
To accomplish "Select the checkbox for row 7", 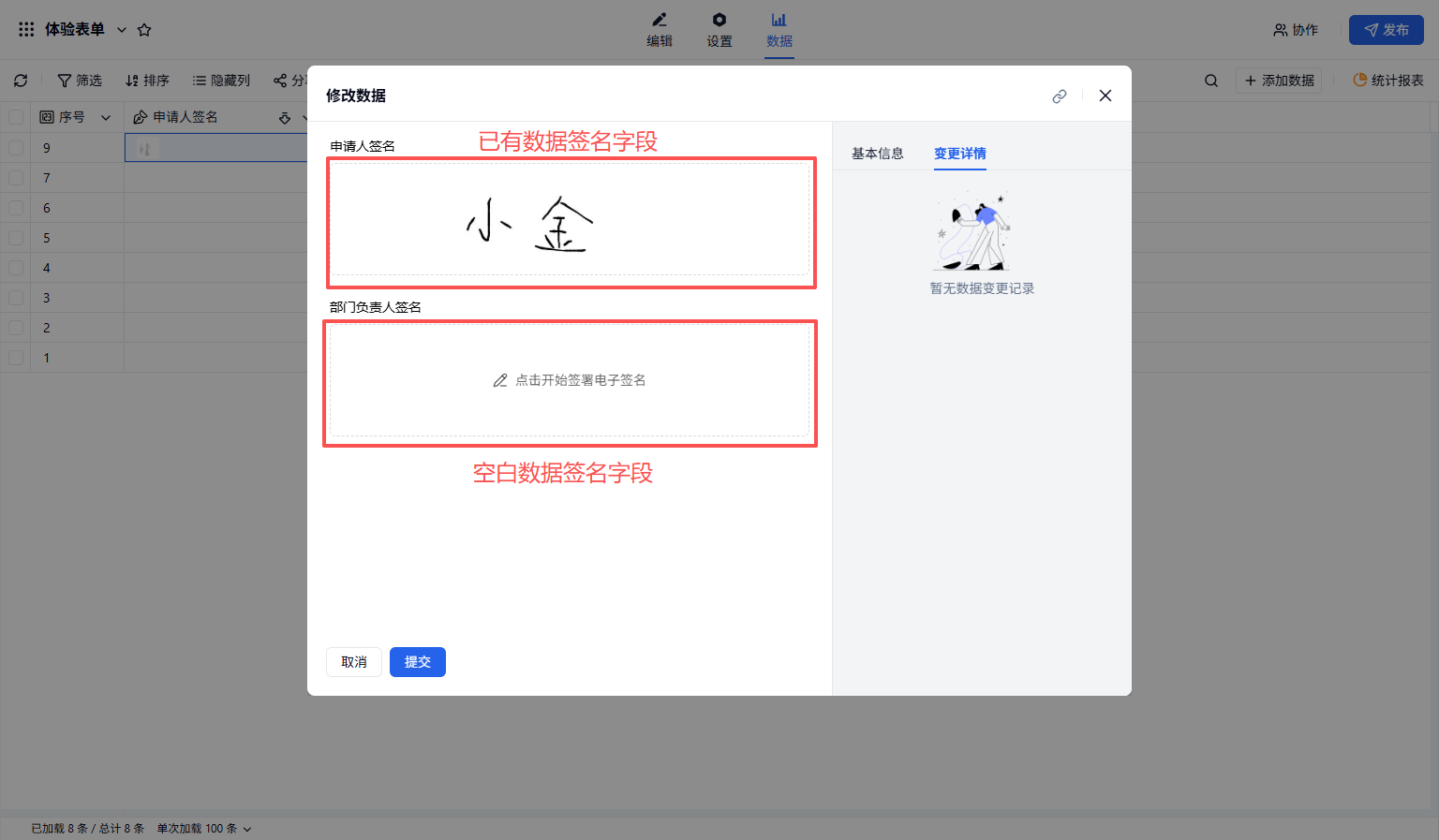I will [x=16, y=178].
